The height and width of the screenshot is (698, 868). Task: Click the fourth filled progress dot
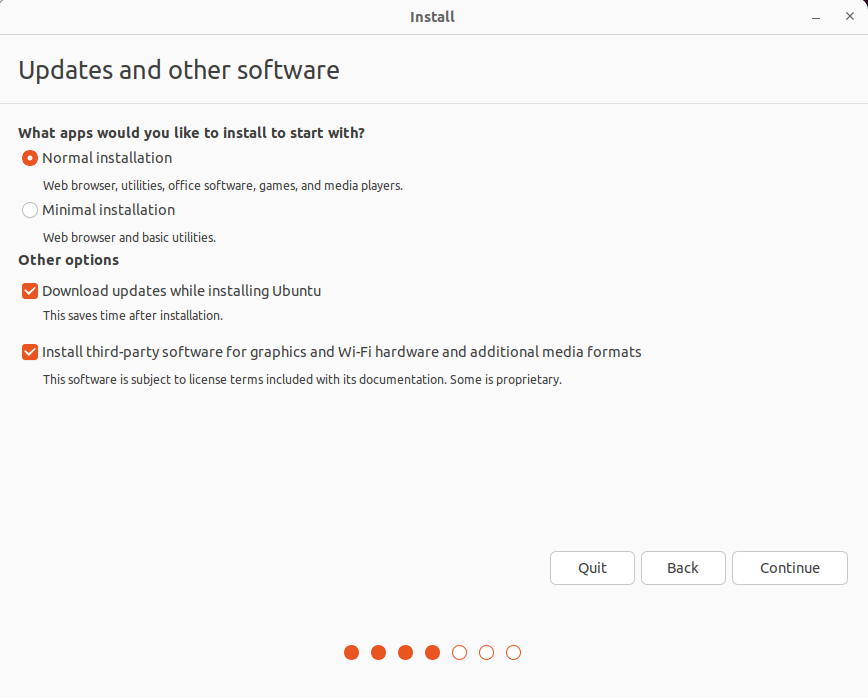(x=432, y=653)
